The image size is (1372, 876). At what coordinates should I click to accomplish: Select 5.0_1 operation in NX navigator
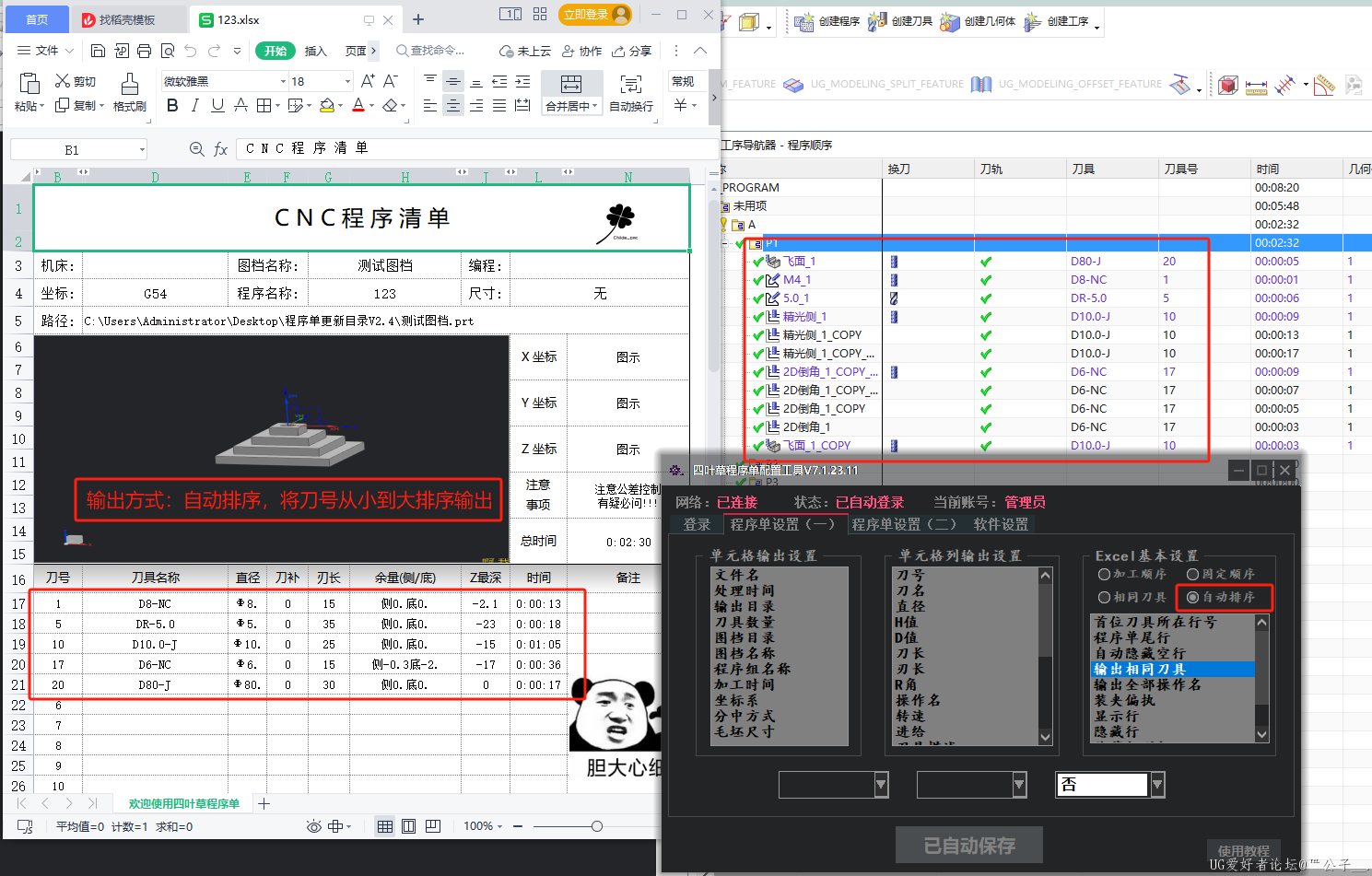coord(796,298)
